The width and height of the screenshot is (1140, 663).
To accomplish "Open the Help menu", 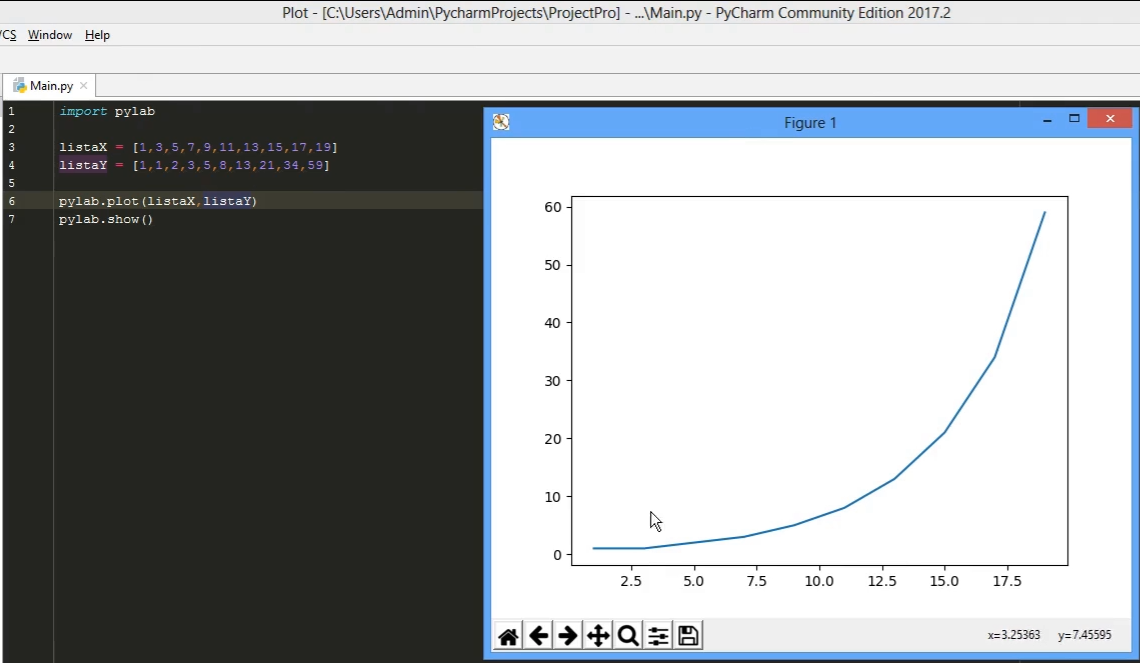I will click(97, 35).
